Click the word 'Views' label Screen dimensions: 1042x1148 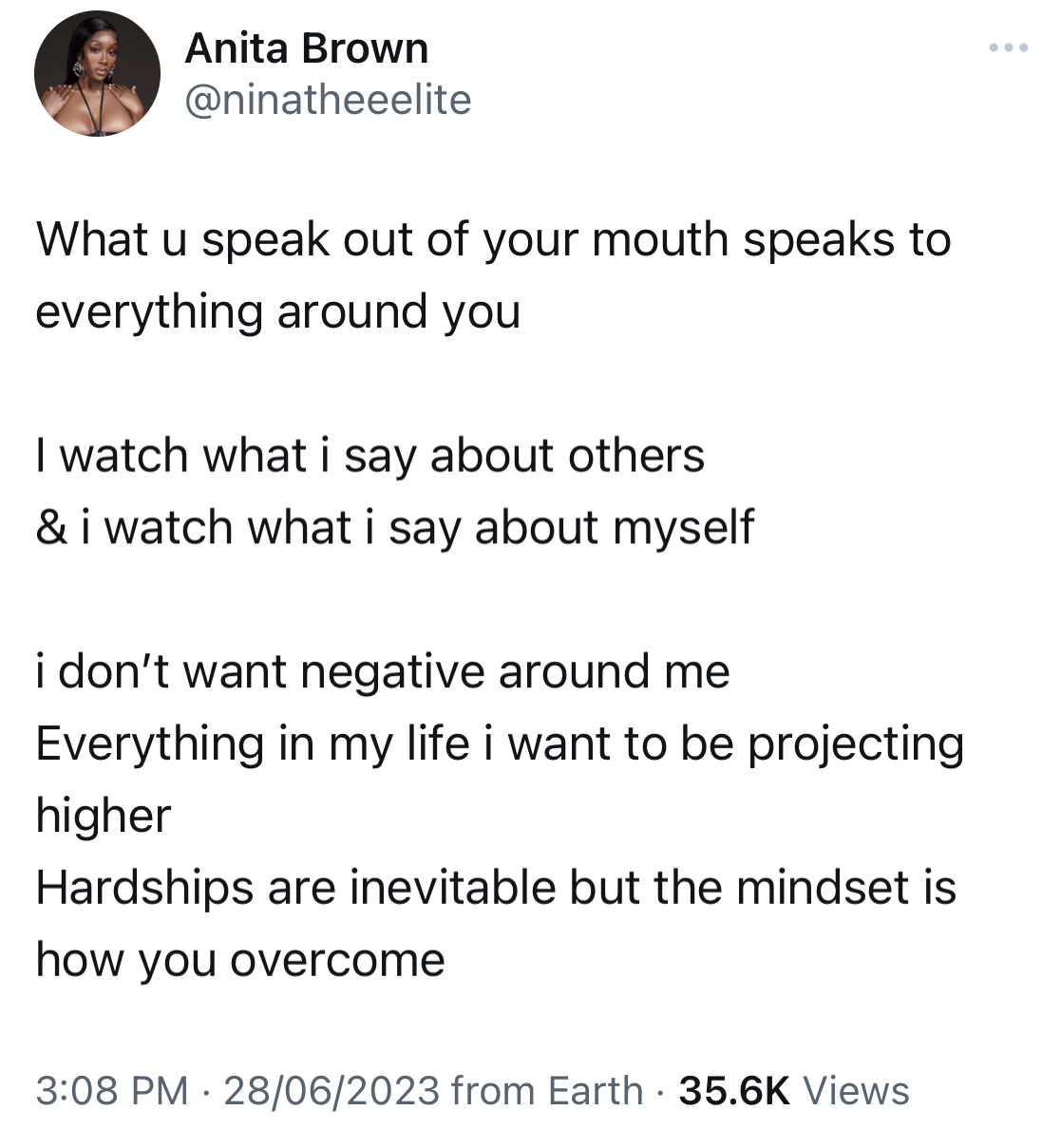(x=857, y=1091)
